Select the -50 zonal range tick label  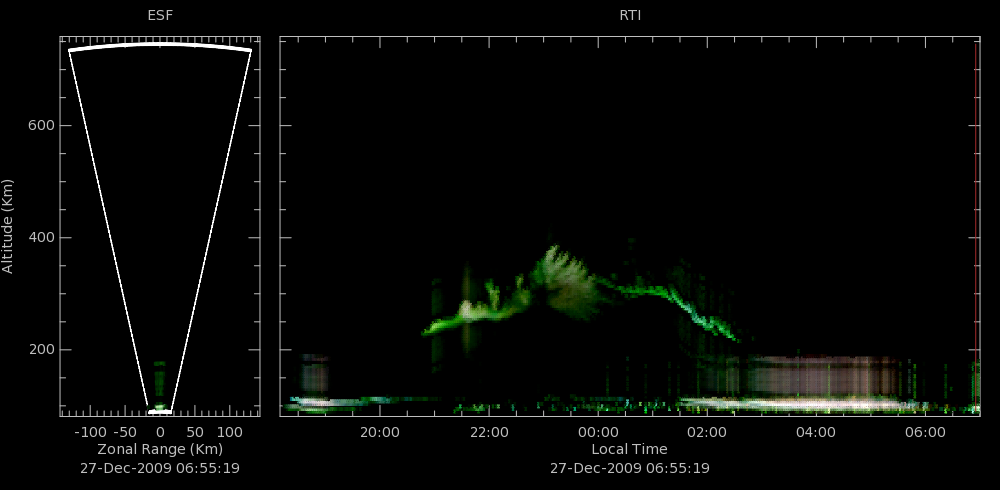click(x=125, y=433)
